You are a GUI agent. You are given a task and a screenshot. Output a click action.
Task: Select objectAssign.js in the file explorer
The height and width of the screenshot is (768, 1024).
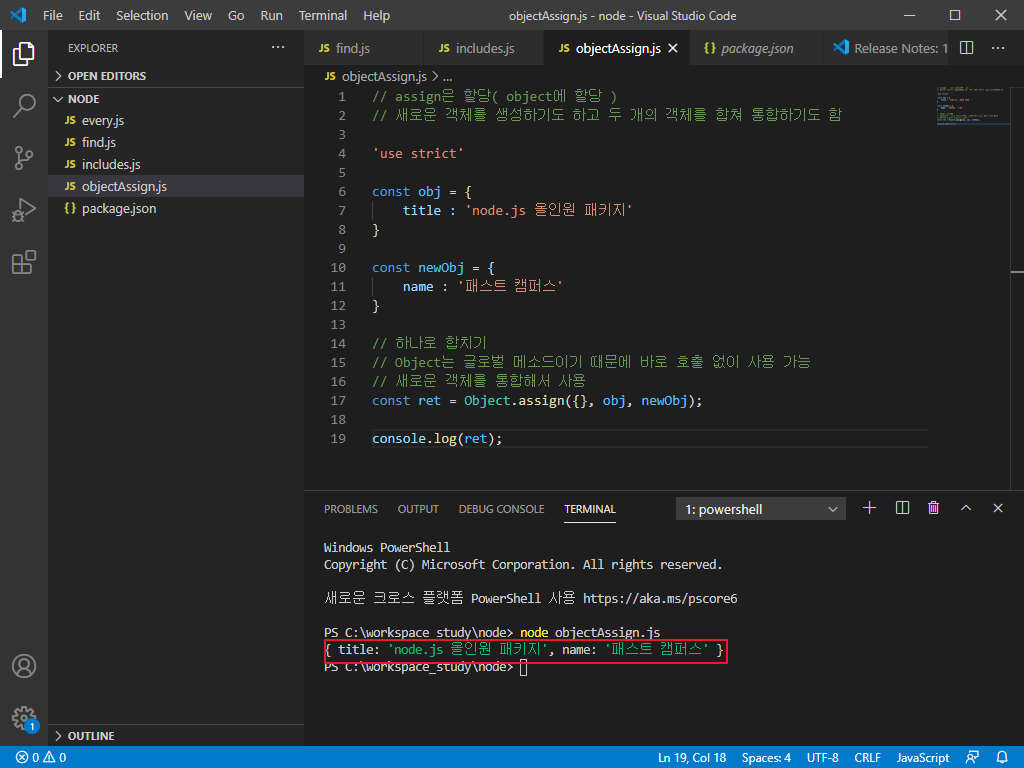[x=176, y=186]
